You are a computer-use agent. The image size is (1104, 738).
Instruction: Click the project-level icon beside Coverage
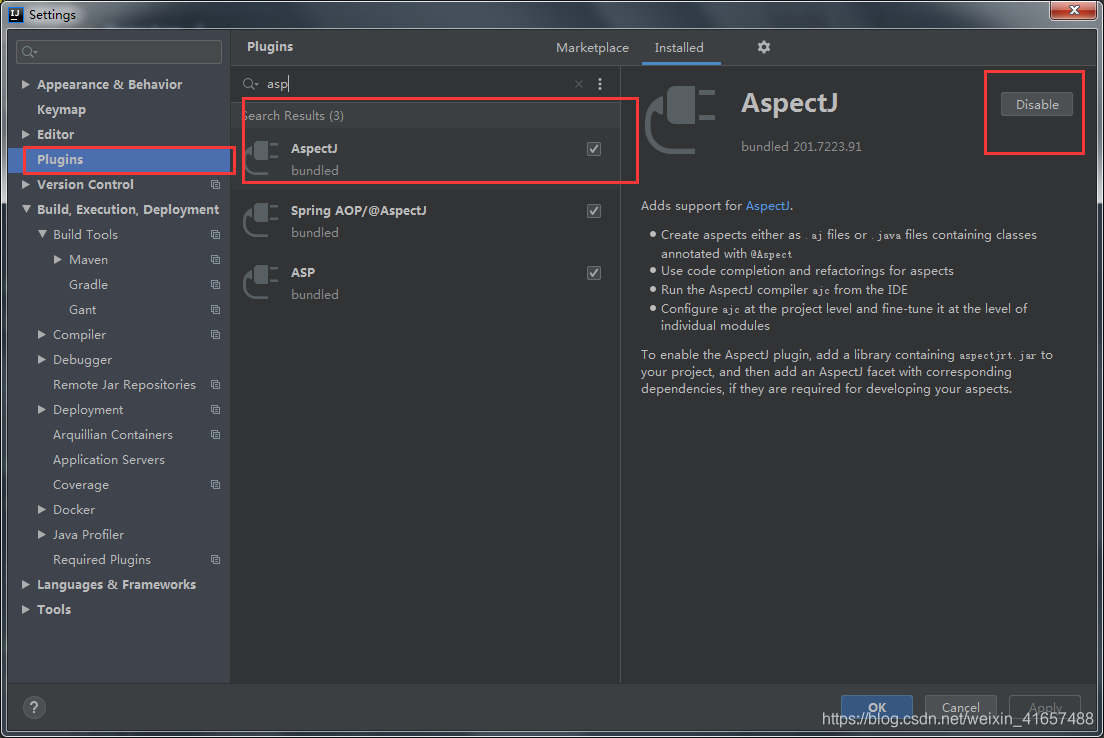point(215,484)
